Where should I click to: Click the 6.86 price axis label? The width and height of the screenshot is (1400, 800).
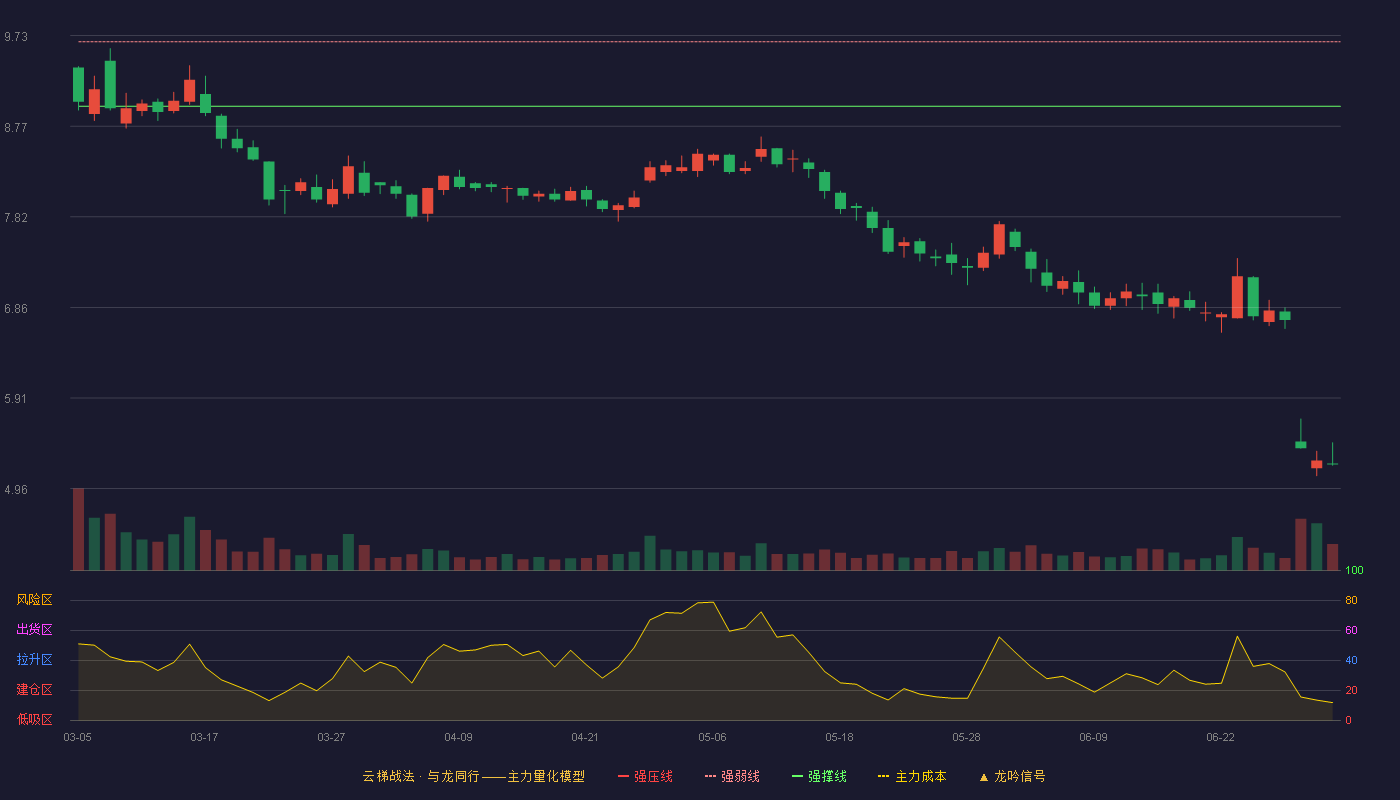[x=16, y=309]
